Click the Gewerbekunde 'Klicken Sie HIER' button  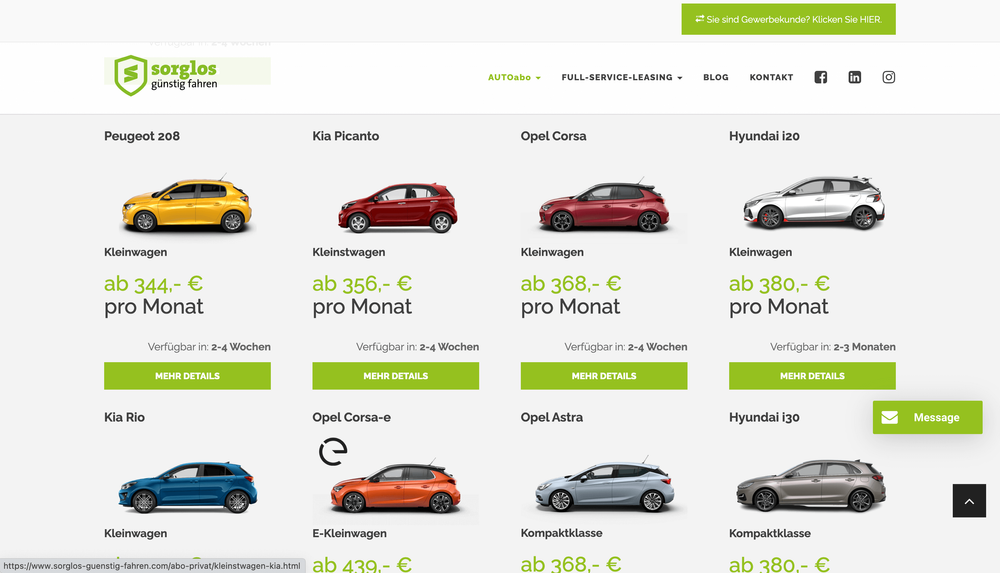click(x=788, y=19)
